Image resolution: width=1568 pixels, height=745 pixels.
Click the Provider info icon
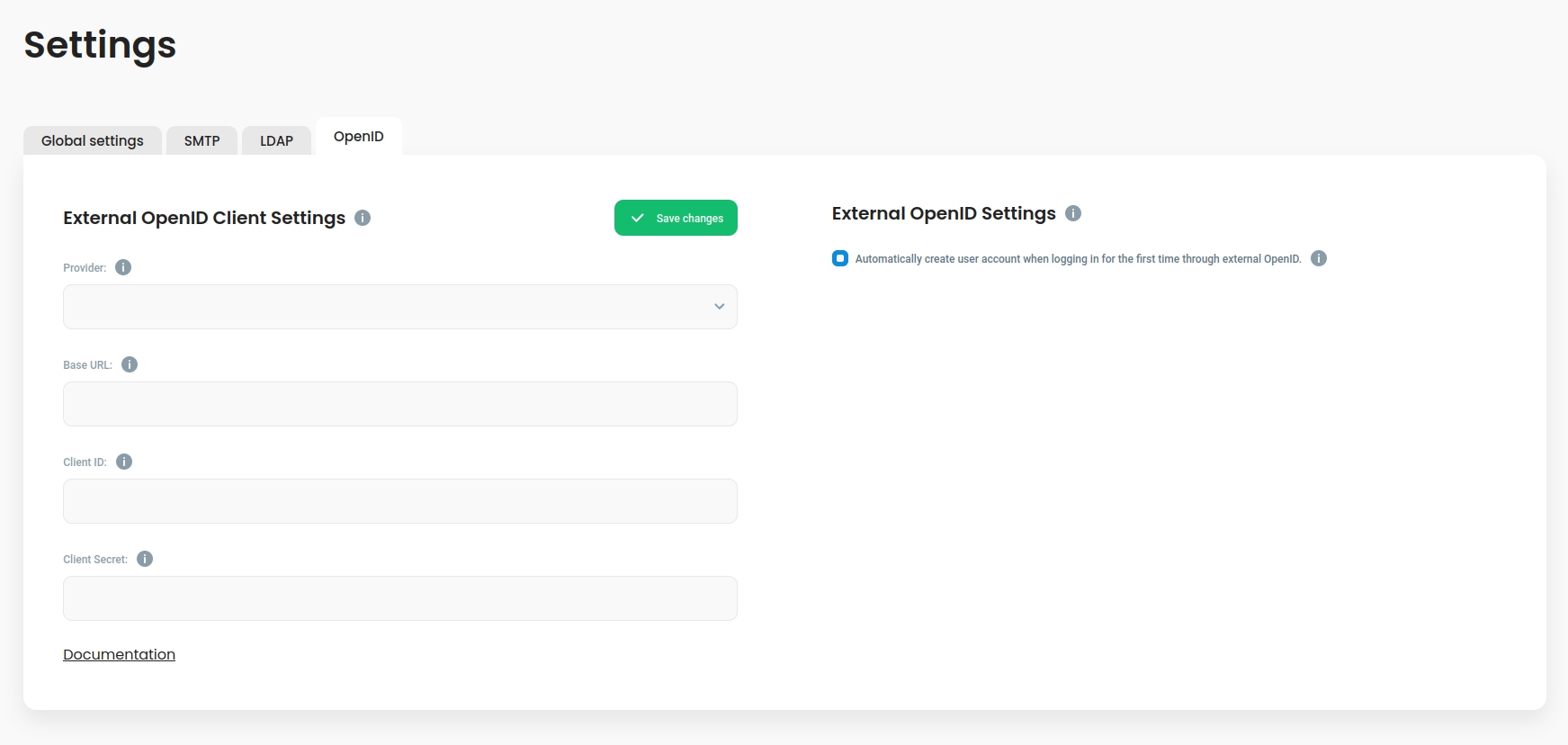point(123,267)
